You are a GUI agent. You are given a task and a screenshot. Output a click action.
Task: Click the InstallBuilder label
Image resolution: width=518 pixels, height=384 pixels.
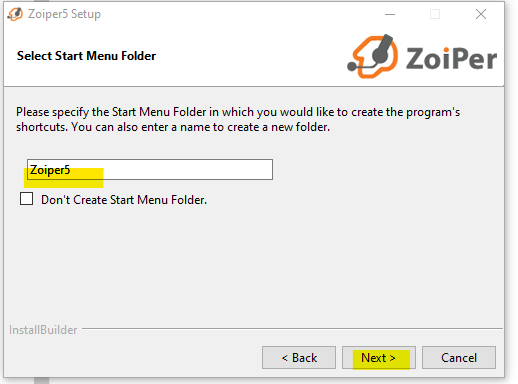point(43,330)
